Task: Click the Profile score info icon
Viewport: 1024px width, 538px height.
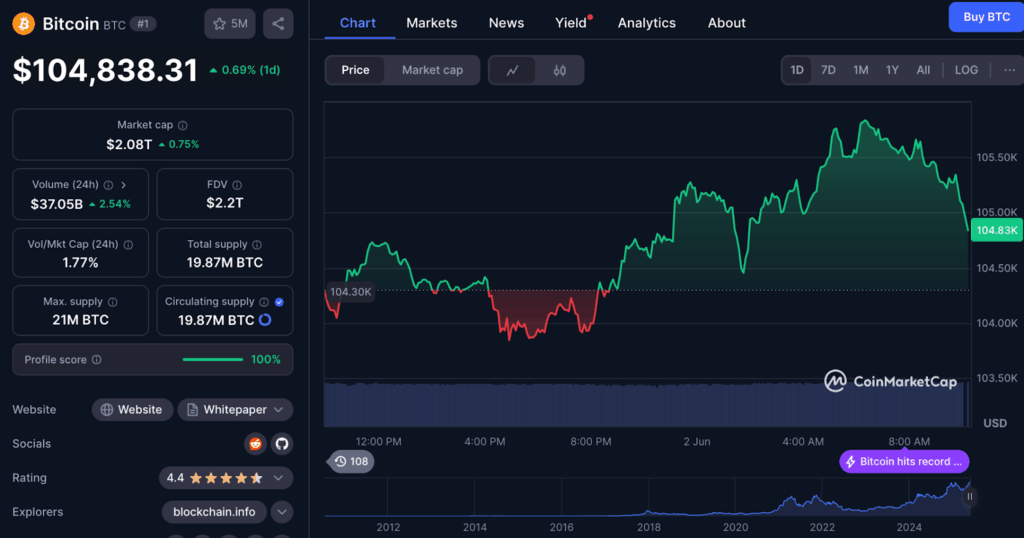Action: [x=96, y=360]
